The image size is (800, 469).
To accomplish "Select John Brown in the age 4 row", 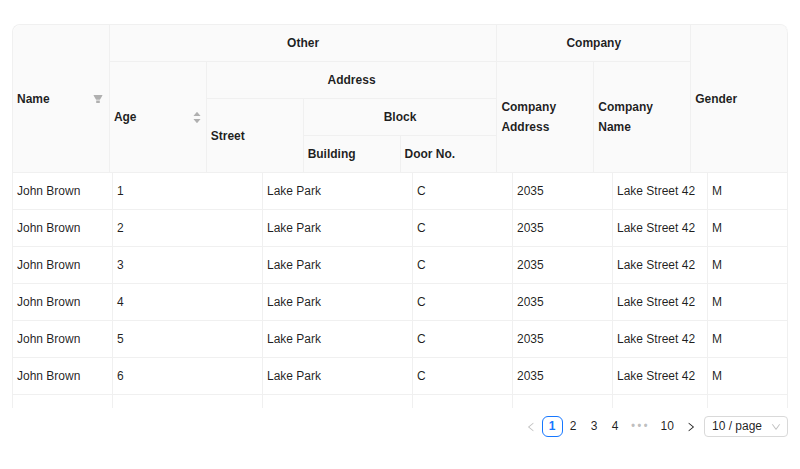I will click(48, 302).
